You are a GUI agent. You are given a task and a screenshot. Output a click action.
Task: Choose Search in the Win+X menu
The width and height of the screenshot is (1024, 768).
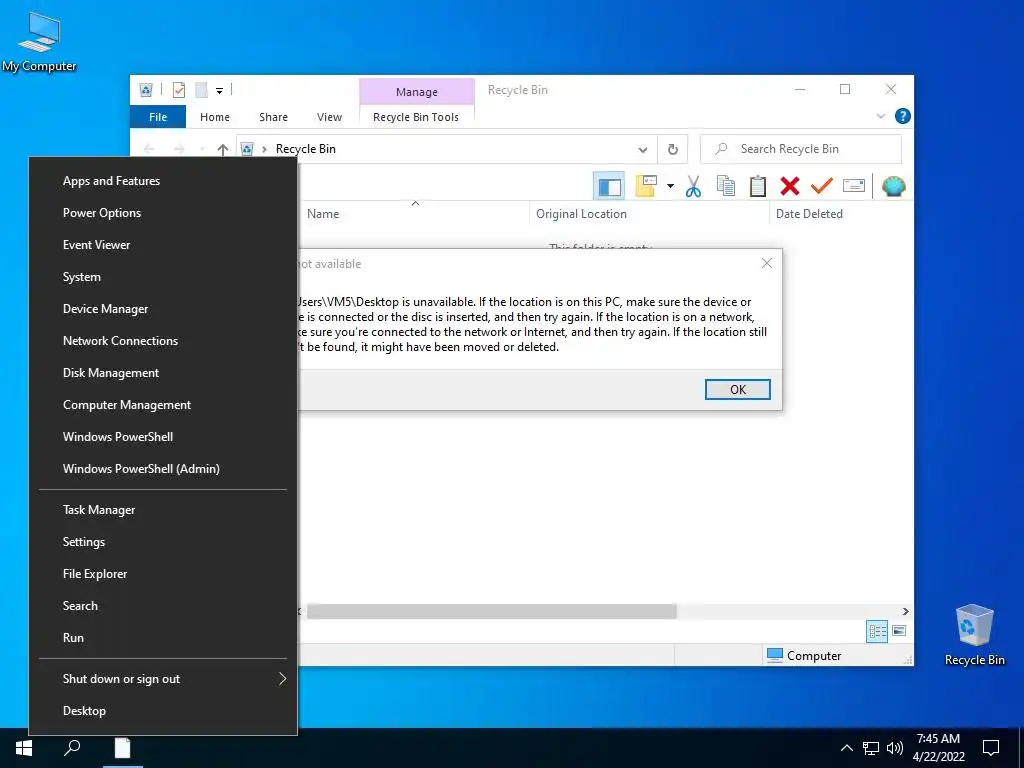(x=163, y=606)
